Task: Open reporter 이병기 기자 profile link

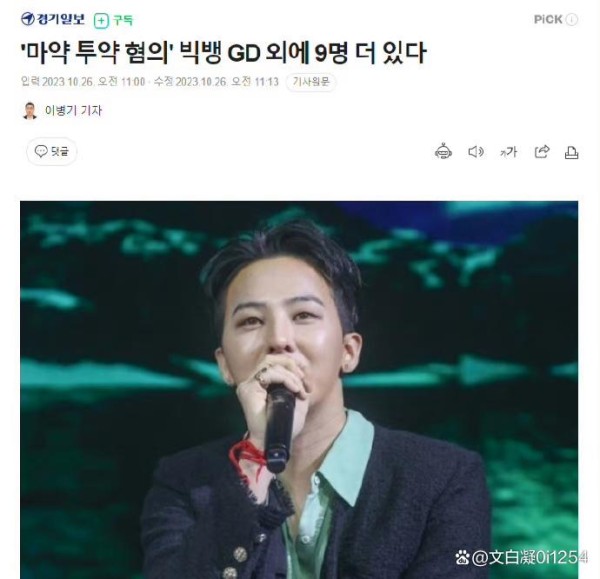Action: pos(73,111)
